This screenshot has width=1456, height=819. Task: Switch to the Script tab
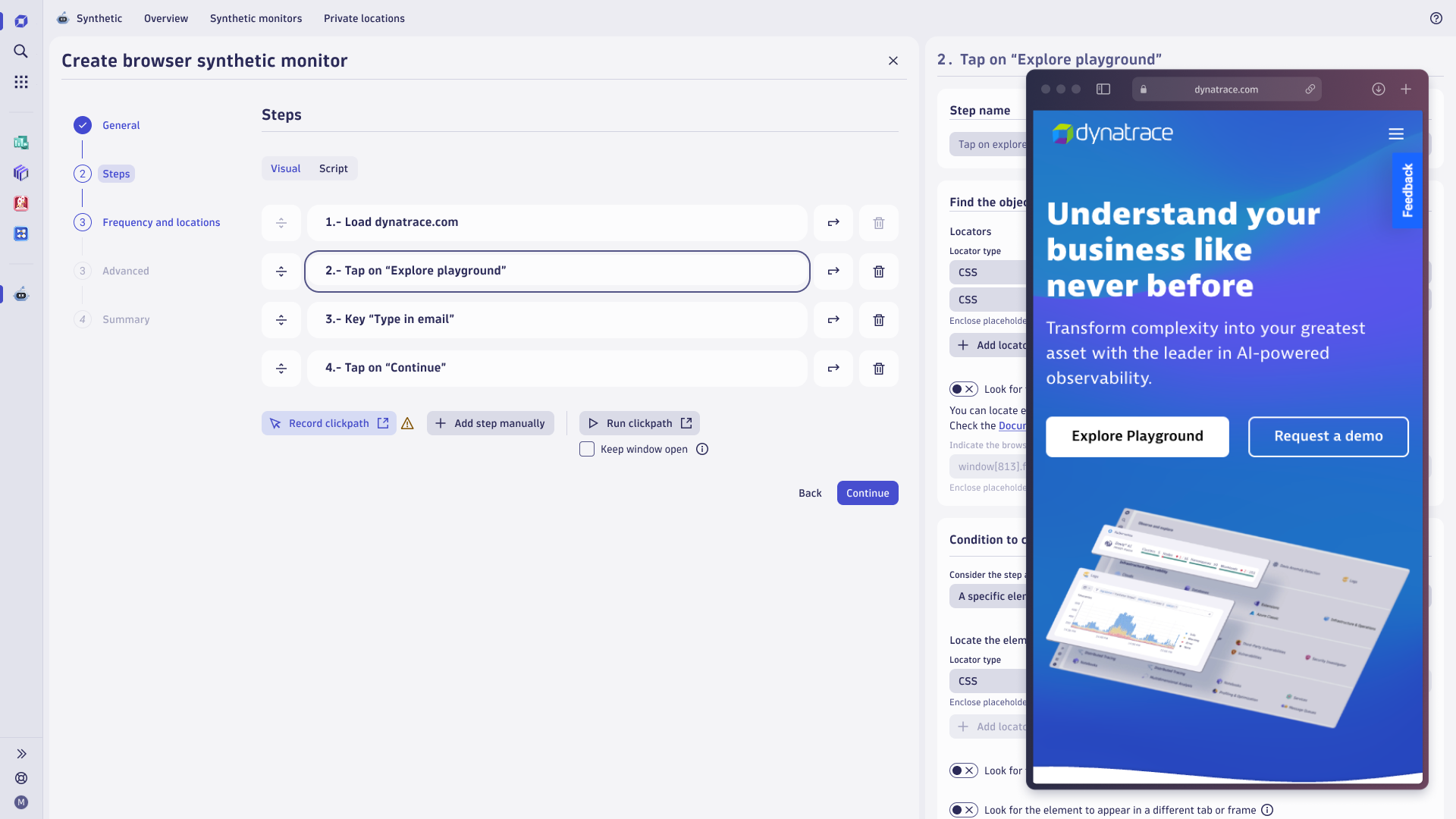pos(334,168)
